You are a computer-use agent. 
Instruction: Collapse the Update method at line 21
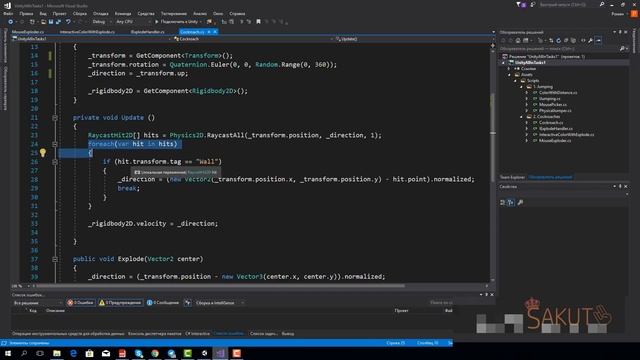(x=55, y=118)
